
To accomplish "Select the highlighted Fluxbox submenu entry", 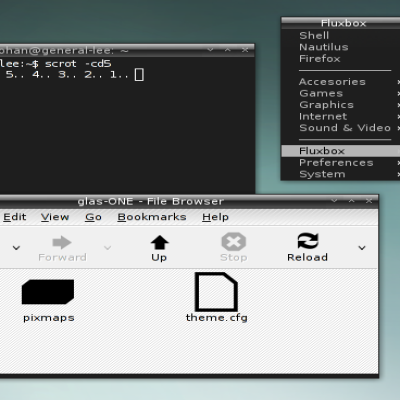I will [x=340, y=151].
